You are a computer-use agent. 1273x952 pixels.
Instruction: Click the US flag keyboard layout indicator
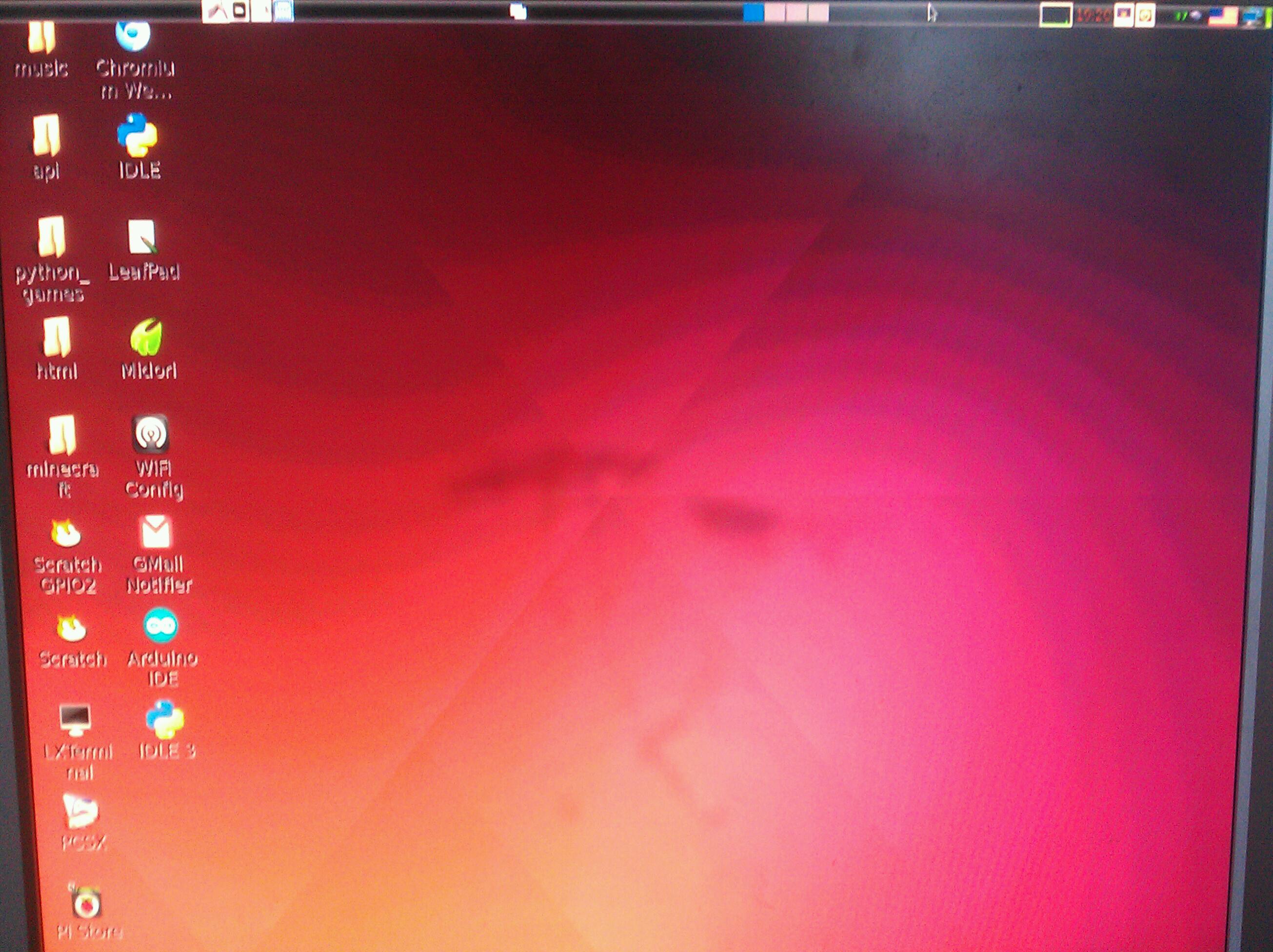tap(1222, 16)
